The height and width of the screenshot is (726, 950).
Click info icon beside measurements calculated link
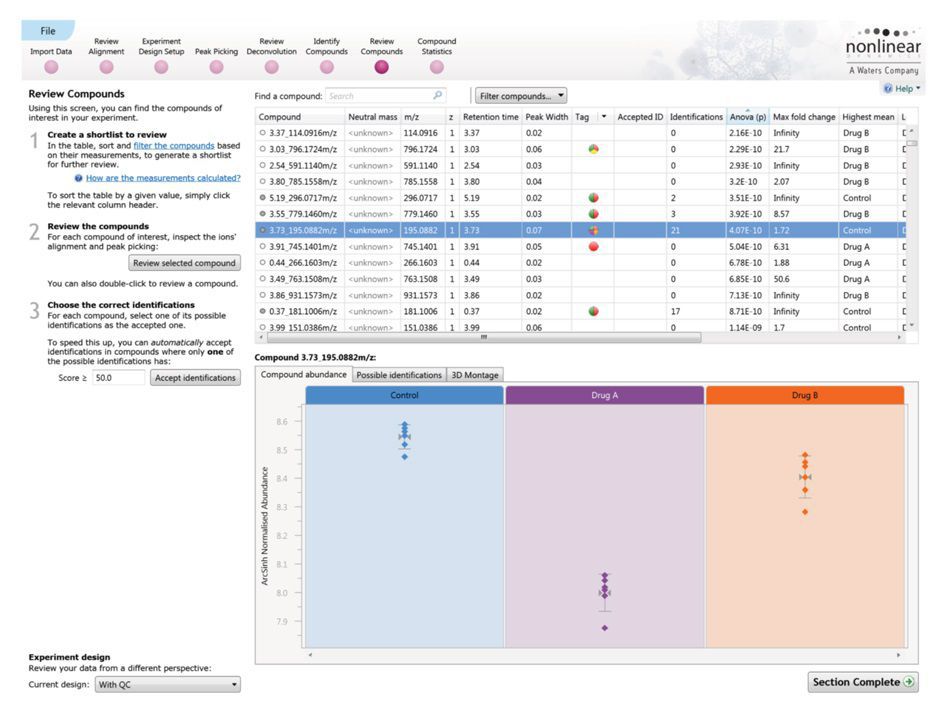tap(79, 178)
